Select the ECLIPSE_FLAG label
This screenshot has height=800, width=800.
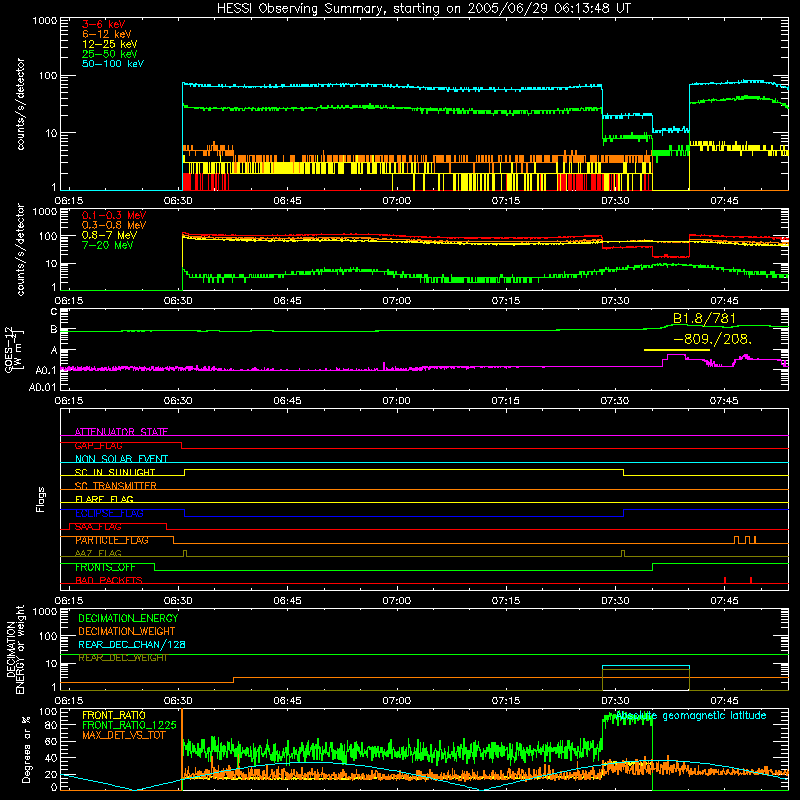[x=109, y=513]
